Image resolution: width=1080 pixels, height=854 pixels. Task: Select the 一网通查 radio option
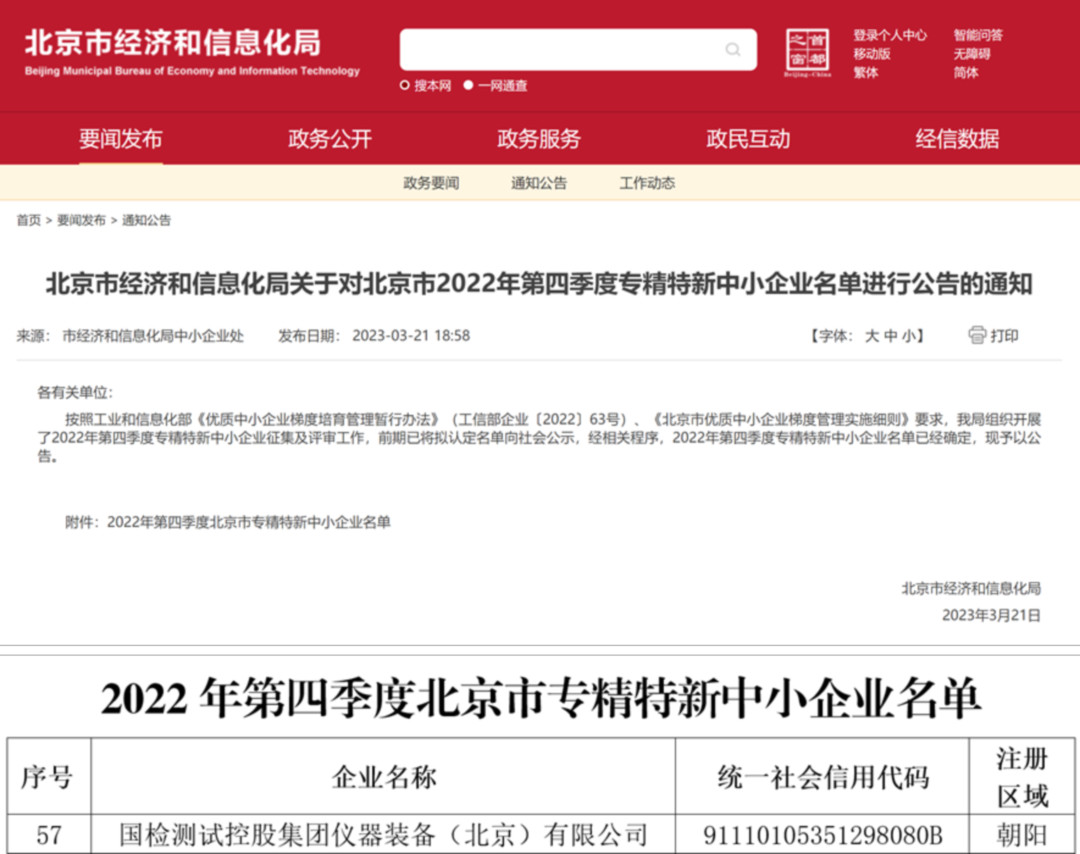click(x=468, y=85)
